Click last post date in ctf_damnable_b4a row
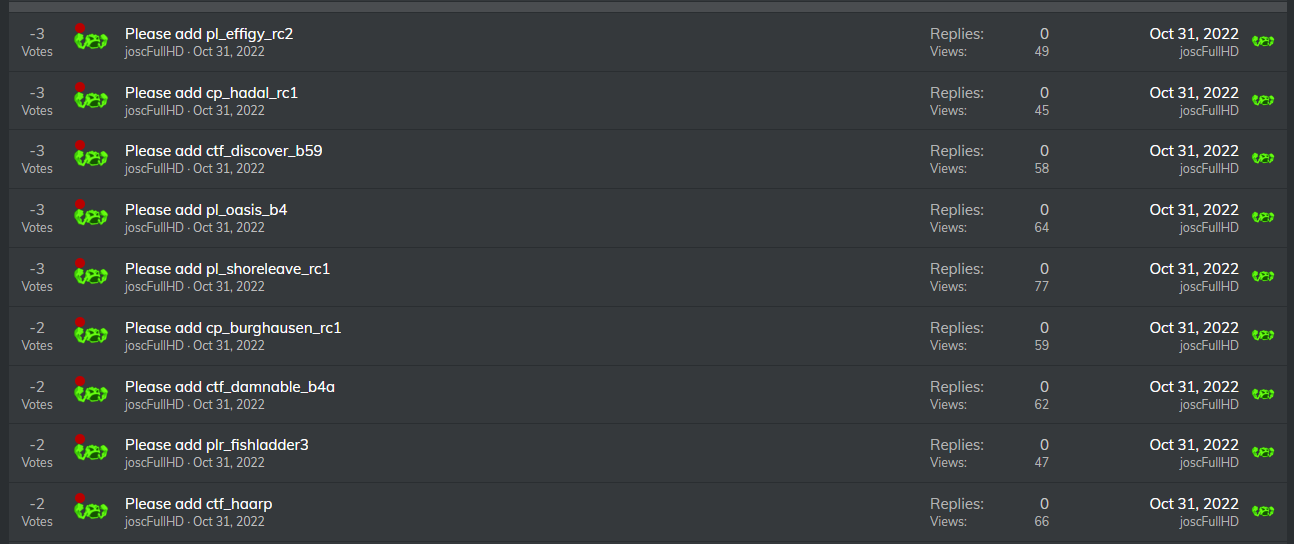 [1194, 386]
